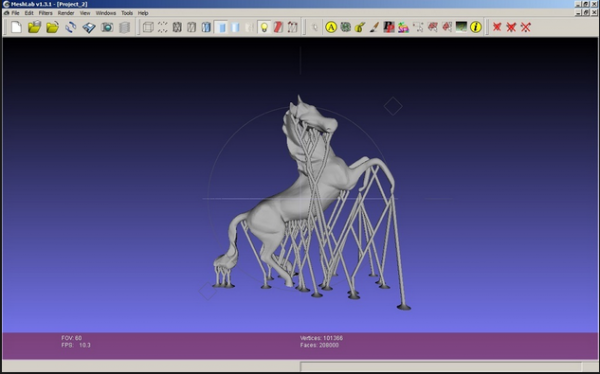Show mesh info with yellow i icon
This screenshot has width=600, height=374.
(476, 27)
